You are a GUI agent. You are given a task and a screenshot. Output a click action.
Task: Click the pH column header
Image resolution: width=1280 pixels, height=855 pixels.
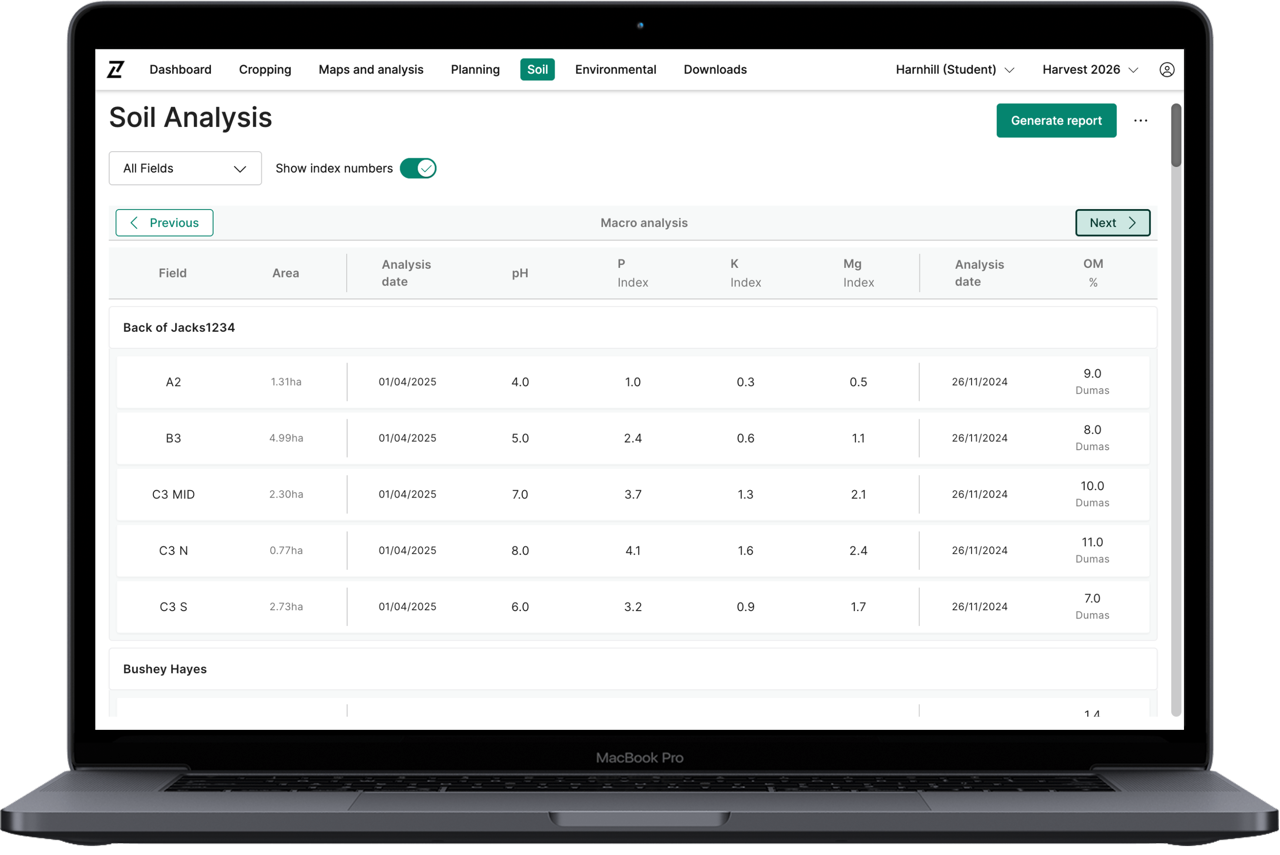520,273
